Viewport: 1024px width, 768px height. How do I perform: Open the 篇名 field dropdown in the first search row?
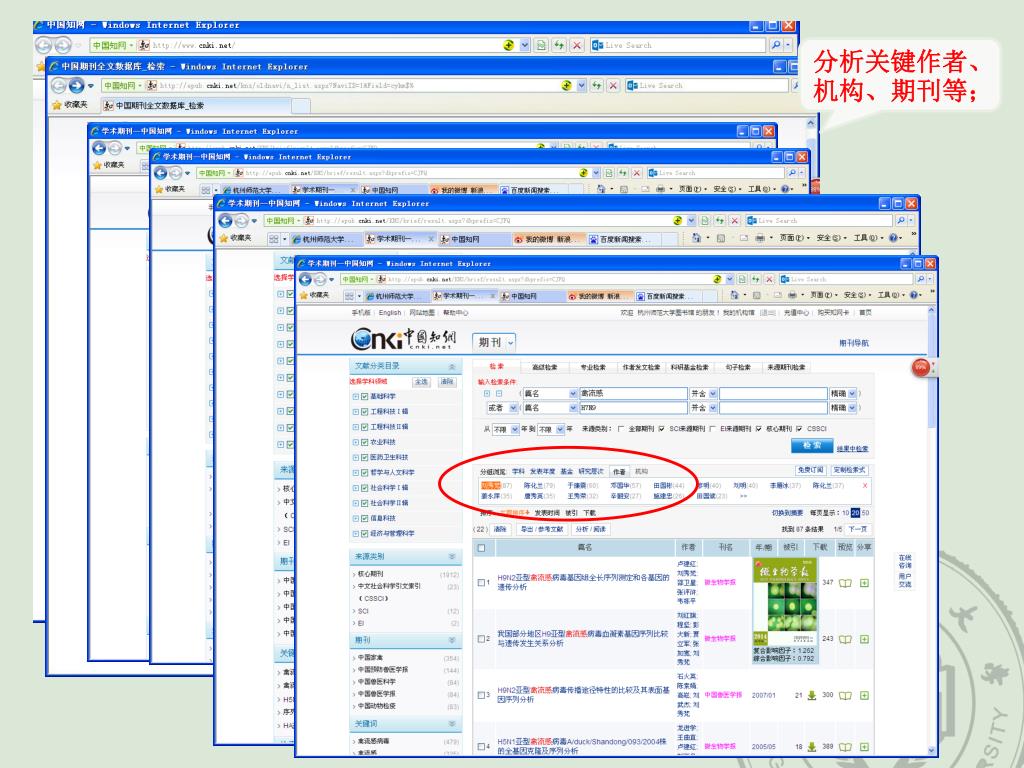click(x=573, y=394)
